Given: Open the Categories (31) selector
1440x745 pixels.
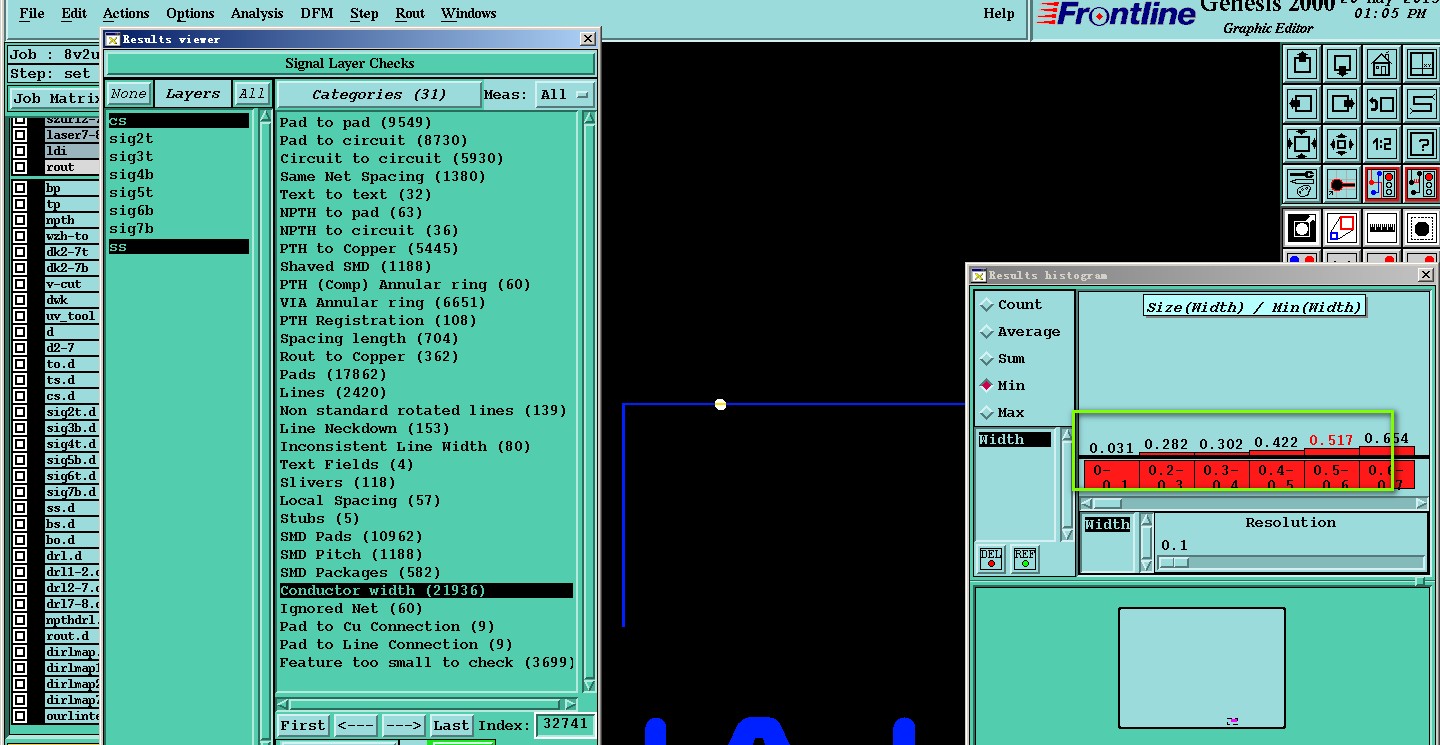Looking at the screenshot, I should point(378,94).
